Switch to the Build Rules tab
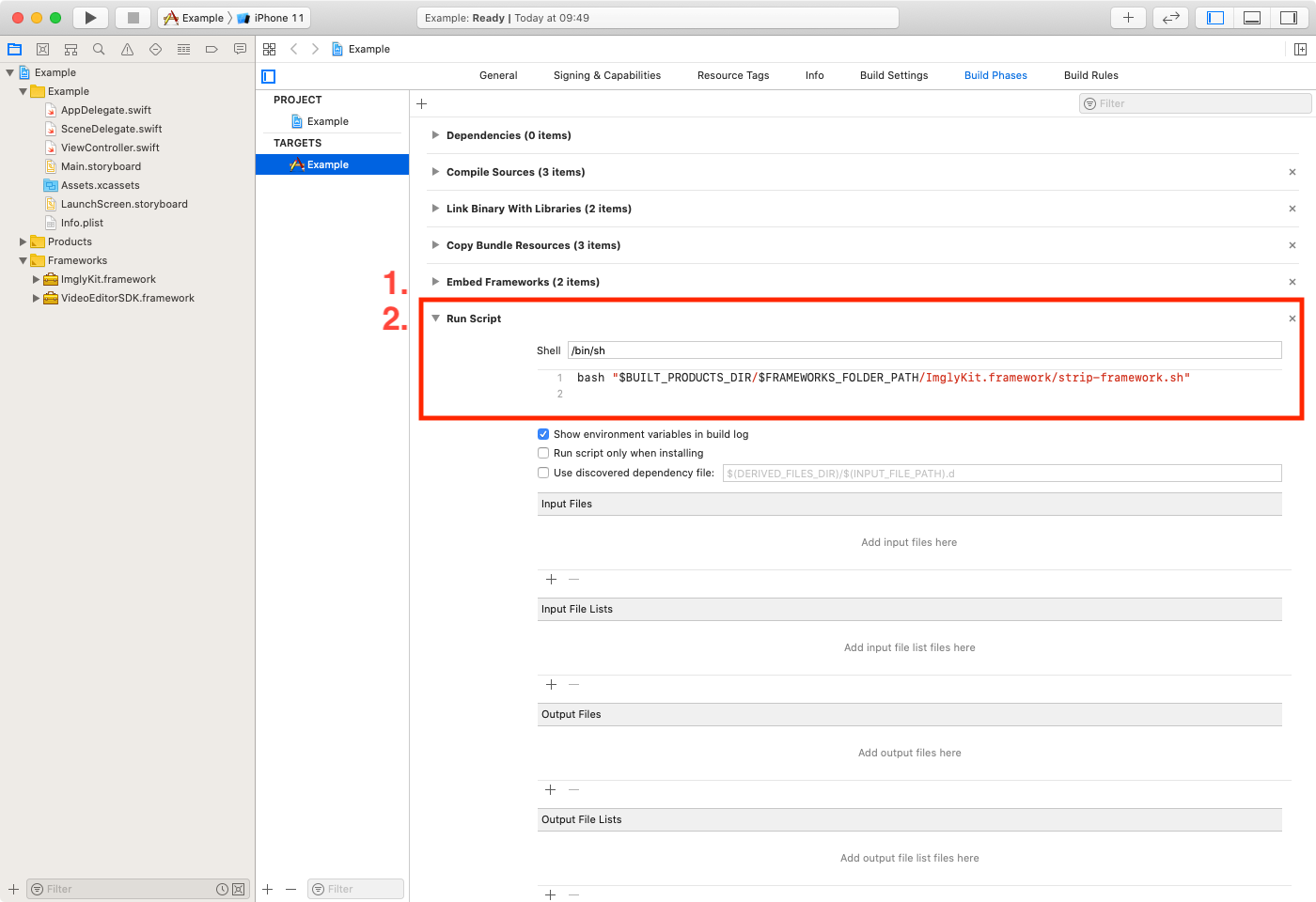This screenshot has height=902, width=1316. [x=1091, y=75]
